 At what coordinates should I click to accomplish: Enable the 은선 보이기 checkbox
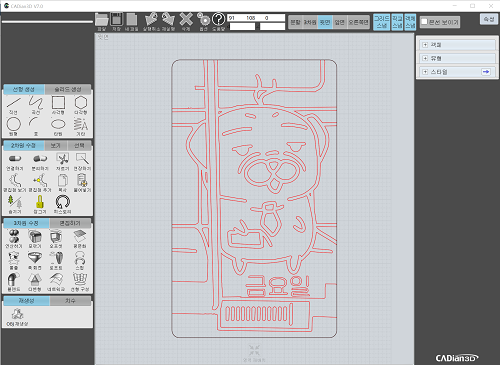424,22
